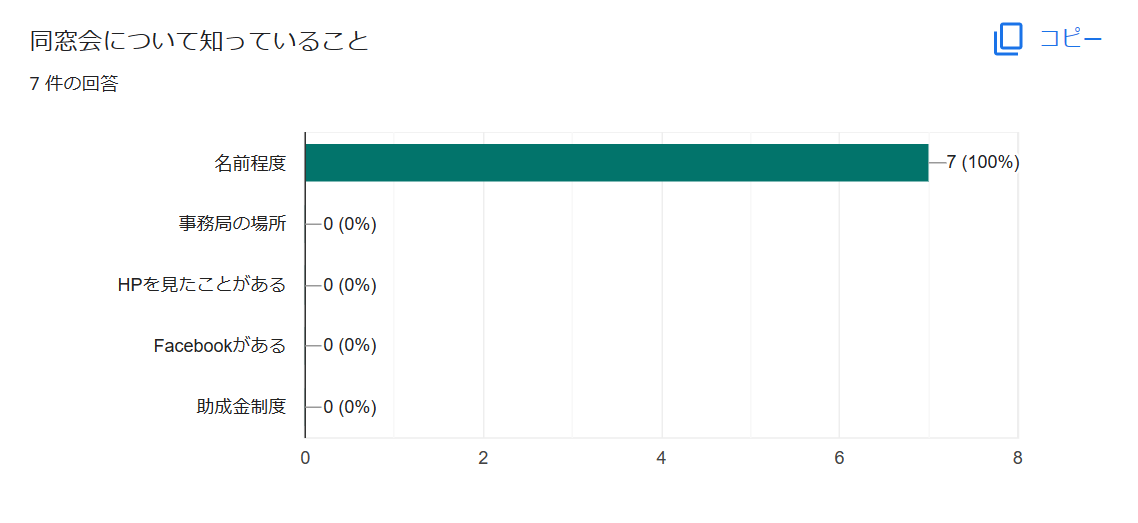The image size is (1138, 523).
Task: Click the HPを見たことがある label
Action: [202, 285]
